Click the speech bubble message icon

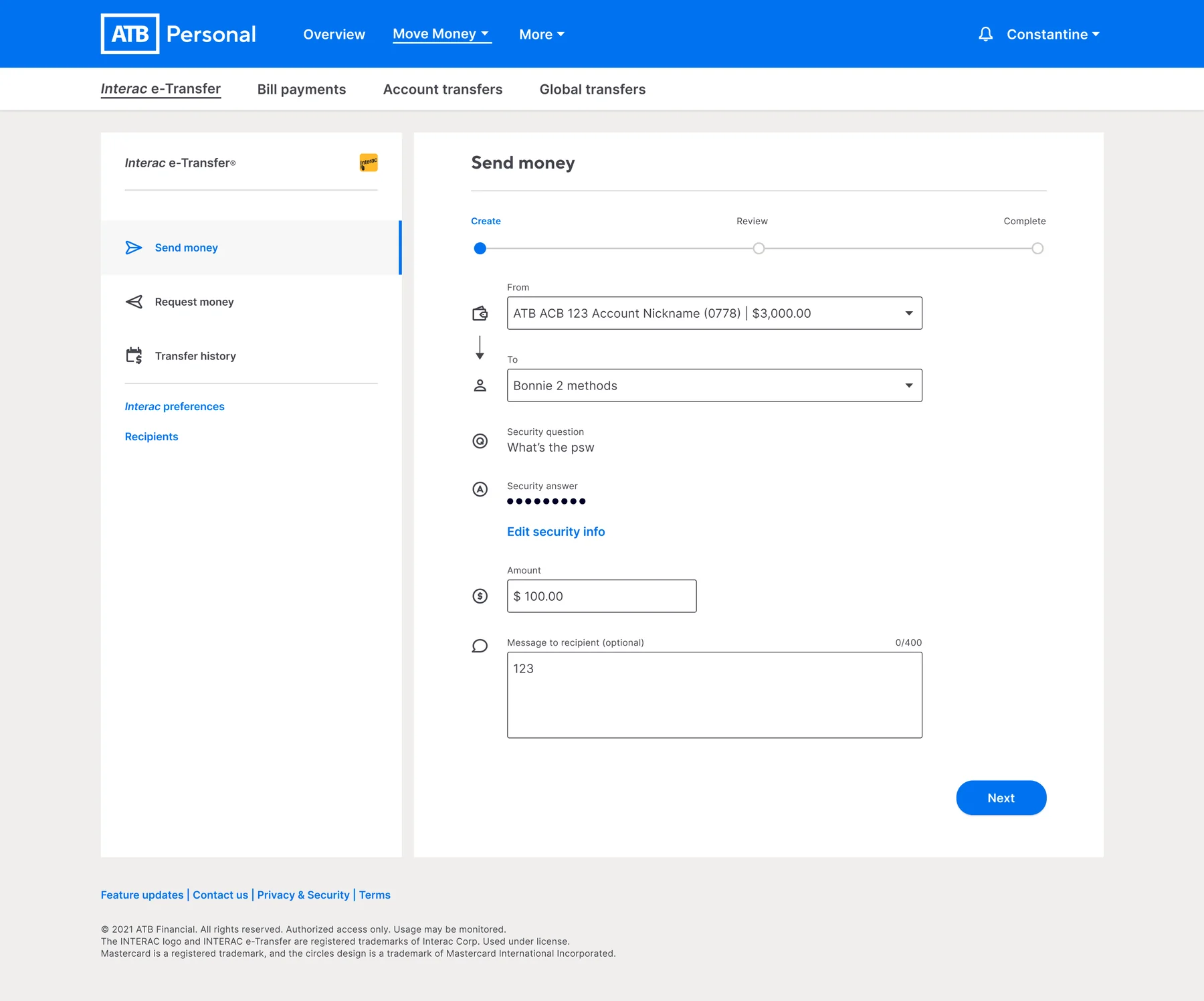coord(480,646)
